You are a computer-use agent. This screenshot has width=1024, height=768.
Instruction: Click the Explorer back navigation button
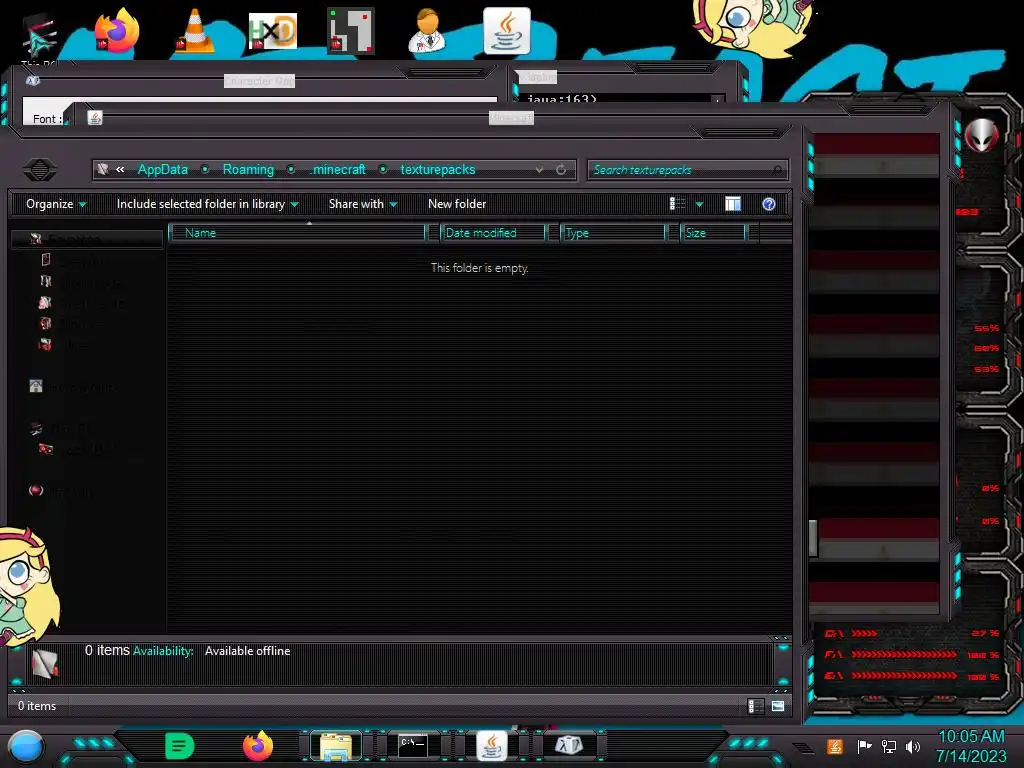40,170
